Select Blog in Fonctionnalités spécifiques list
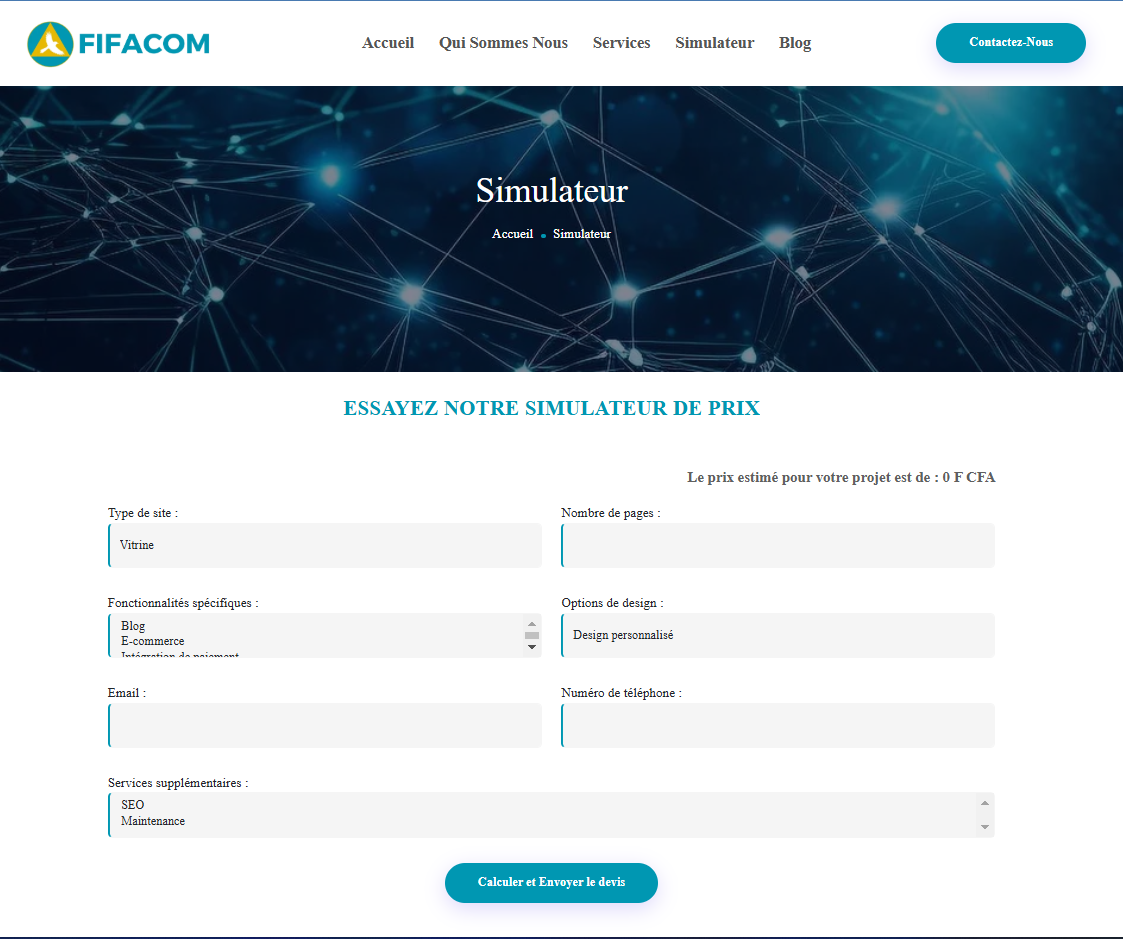Viewport: 1123px width, 939px height. (133, 626)
